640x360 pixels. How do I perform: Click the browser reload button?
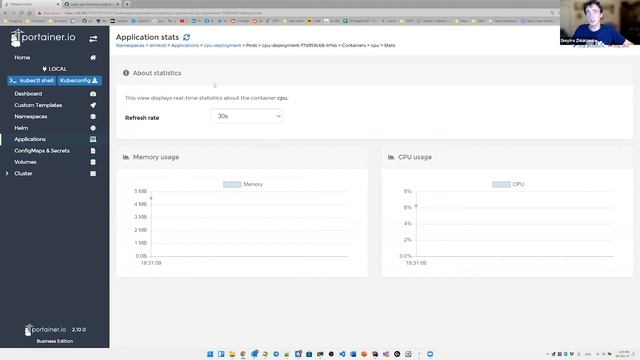coord(22,13)
